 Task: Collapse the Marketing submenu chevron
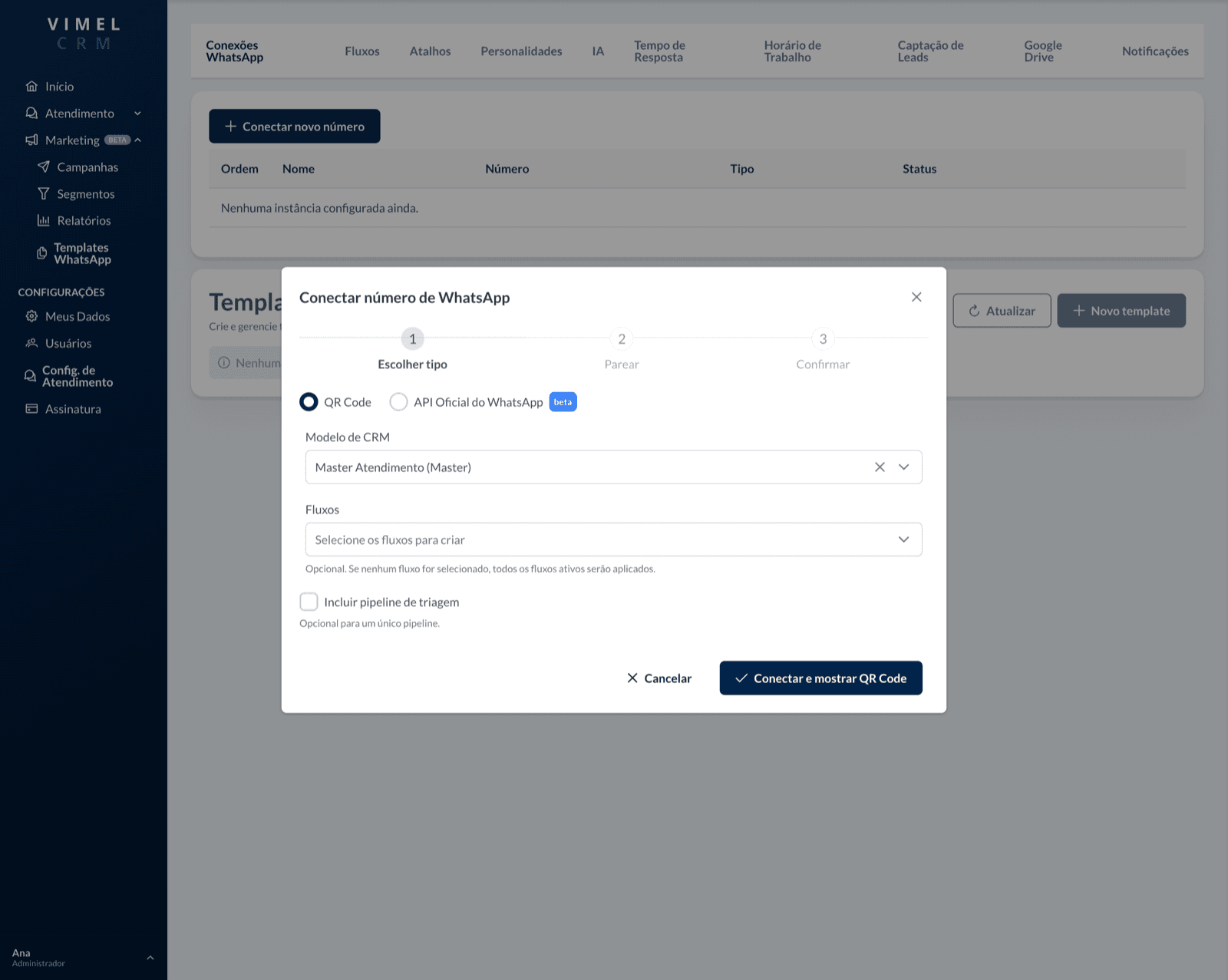[138, 140]
